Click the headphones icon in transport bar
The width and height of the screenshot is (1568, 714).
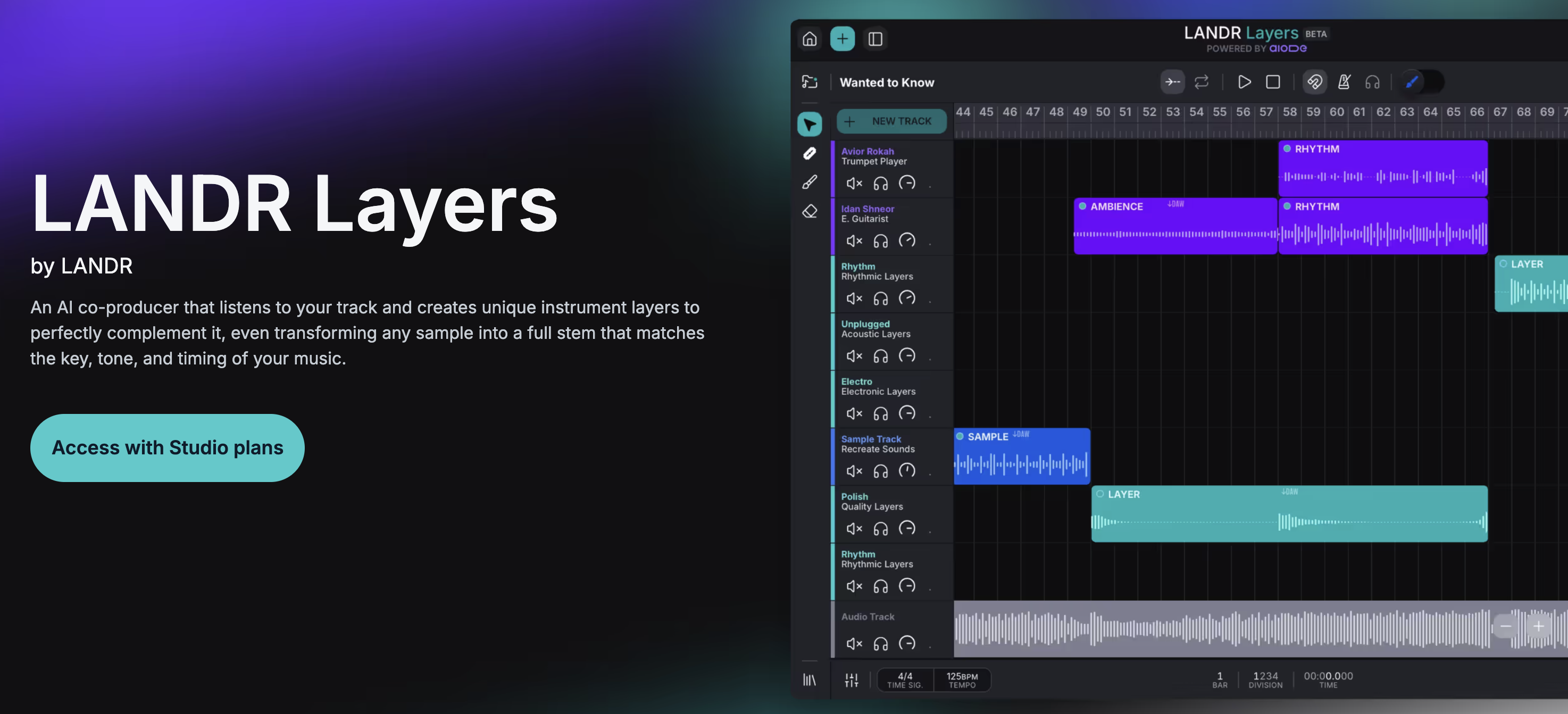[x=1373, y=81]
